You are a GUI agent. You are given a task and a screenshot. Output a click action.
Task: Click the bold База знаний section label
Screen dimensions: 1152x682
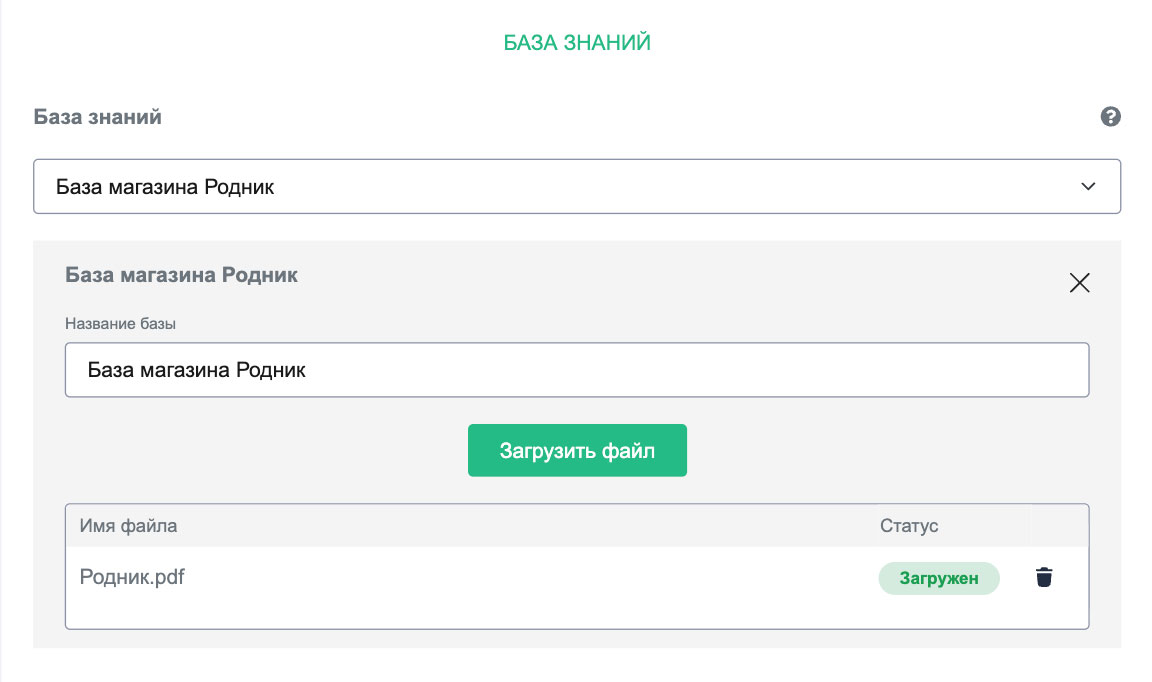[98, 117]
